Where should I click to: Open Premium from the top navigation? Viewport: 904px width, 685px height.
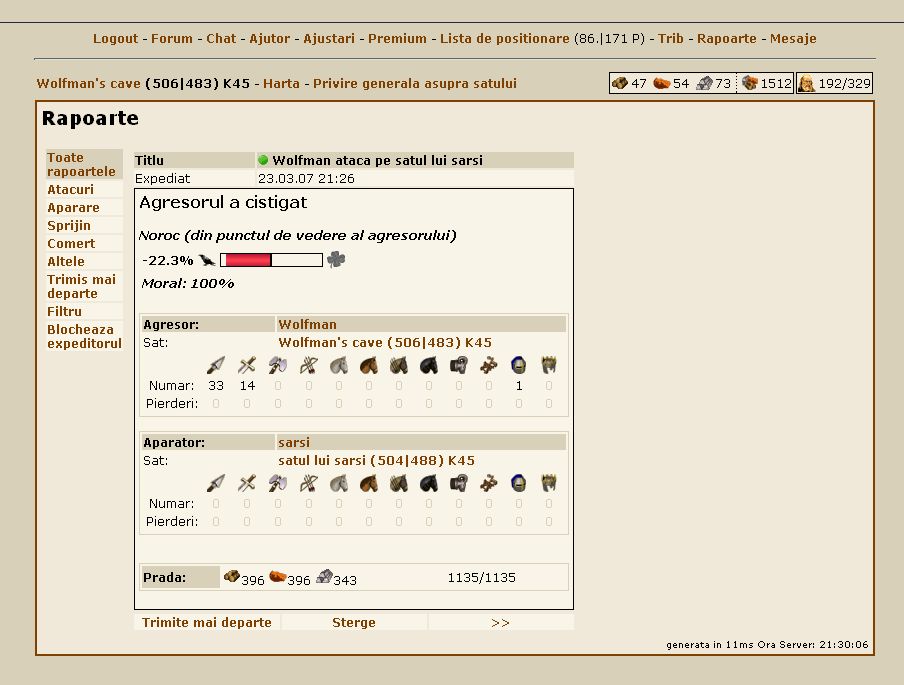pyautogui.click(x=397, y=39)
